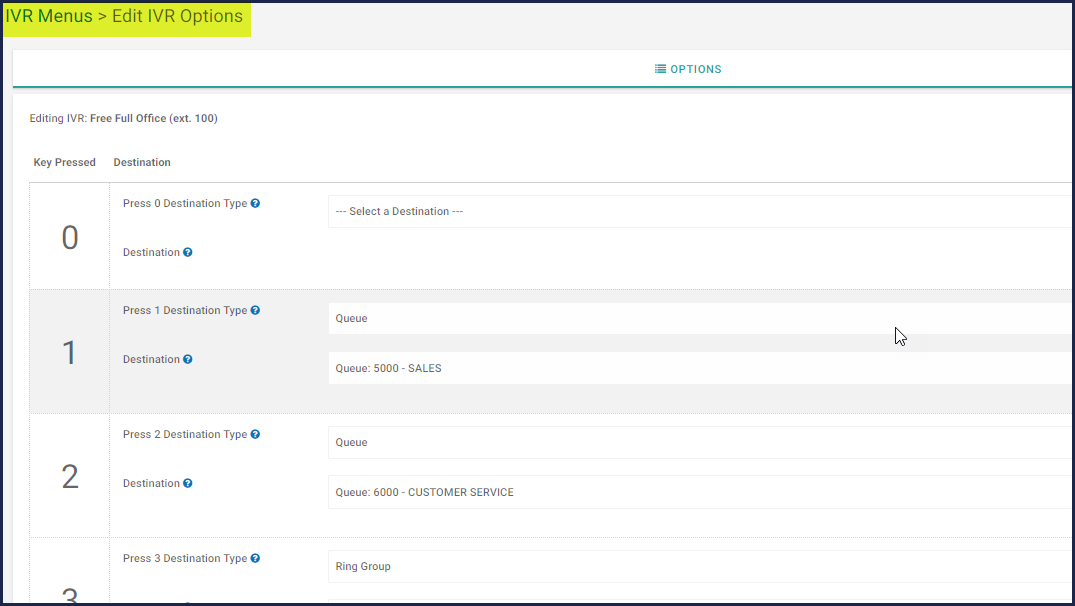This screenshot has width=1075, height=606.
Task: Open the 'Queue: 5000 - SALES' destination dropdown
Action: 700,368
